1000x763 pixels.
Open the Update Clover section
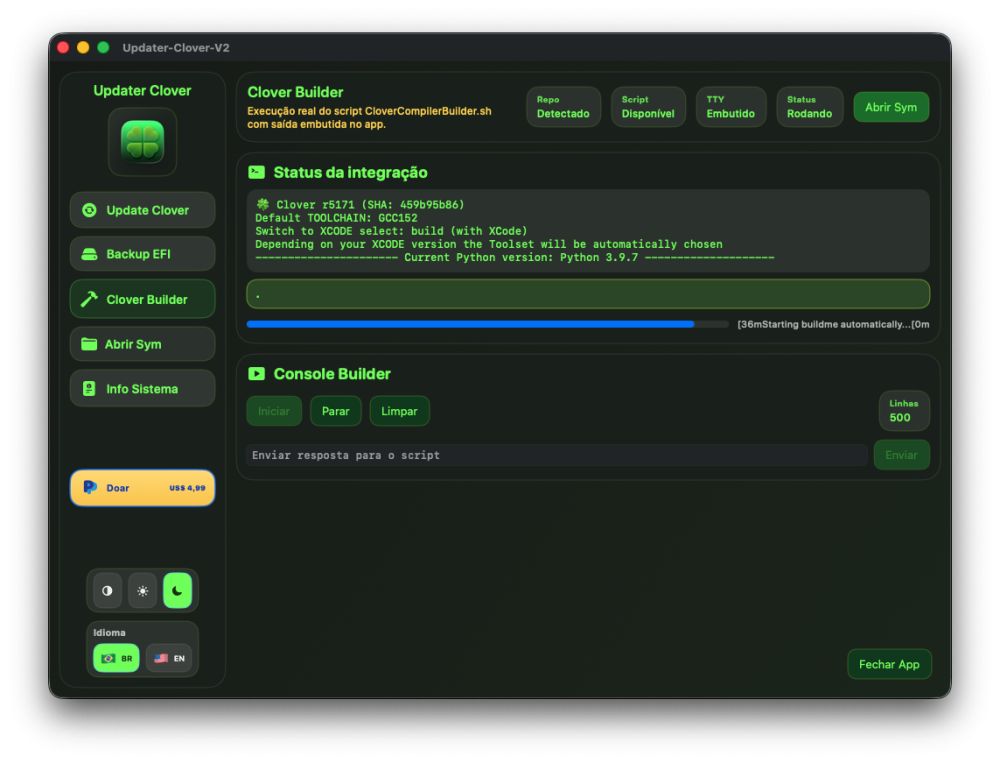tap(142, 210)
